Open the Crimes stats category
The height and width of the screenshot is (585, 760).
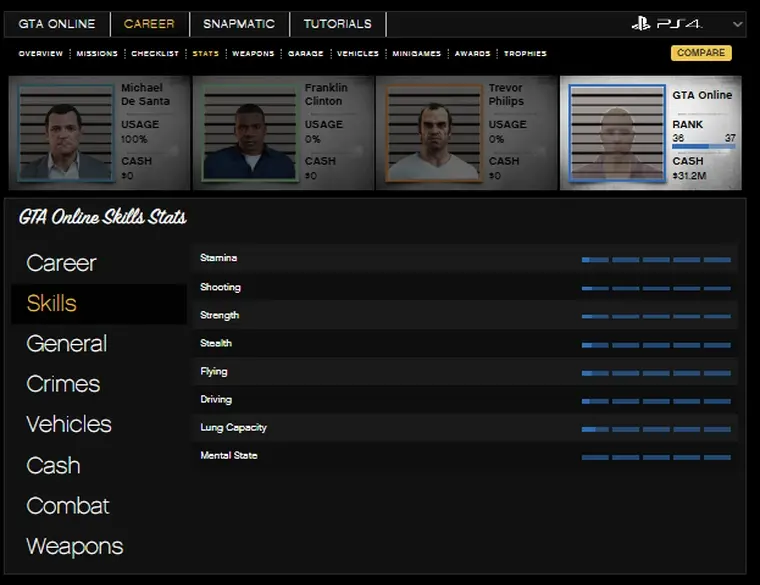click(x=63, y=384)
